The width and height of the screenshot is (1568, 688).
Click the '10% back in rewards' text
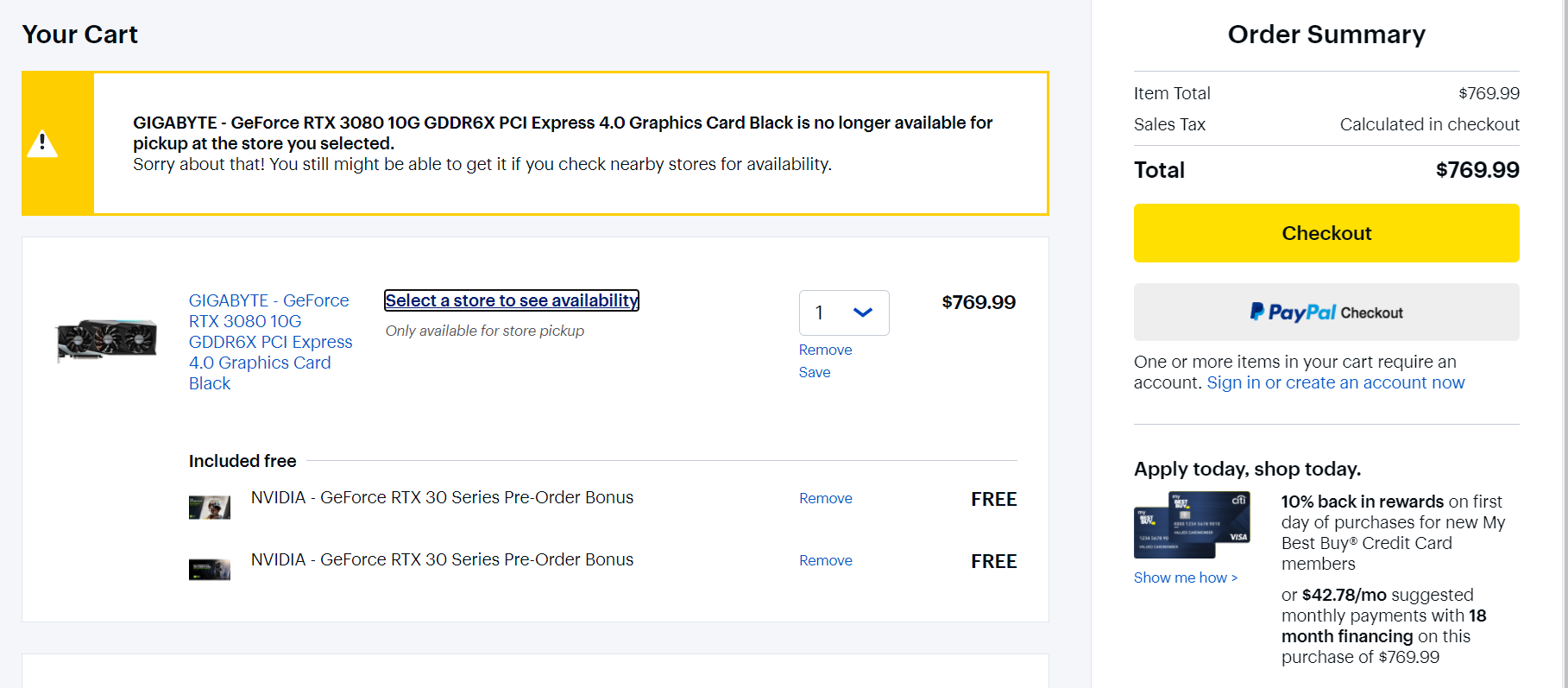tap(1362, 502)
